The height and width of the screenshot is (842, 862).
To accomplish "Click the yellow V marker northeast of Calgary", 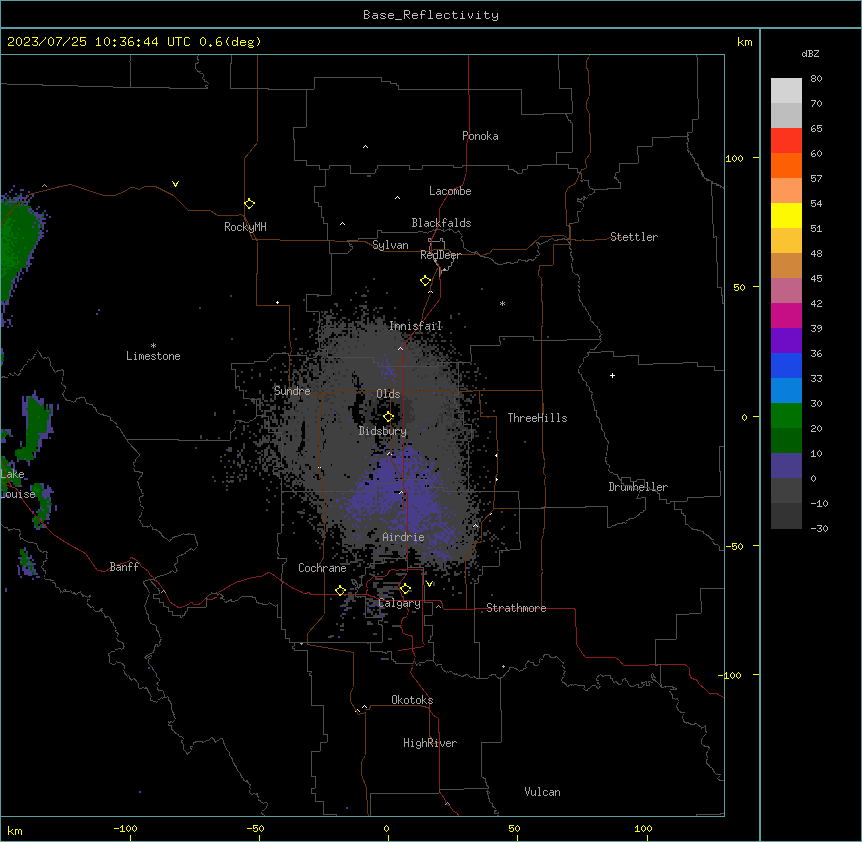I will click(429, 584).
